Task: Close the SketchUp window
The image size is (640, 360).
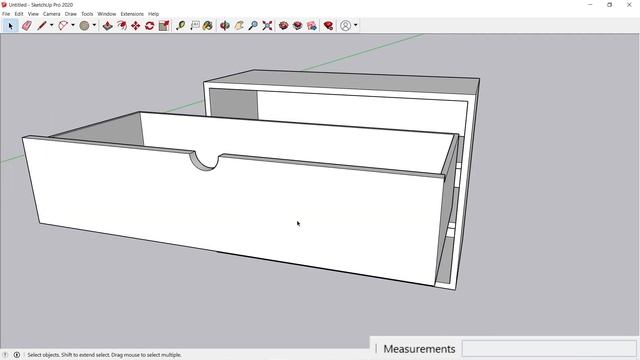Action: click(629, 4)
